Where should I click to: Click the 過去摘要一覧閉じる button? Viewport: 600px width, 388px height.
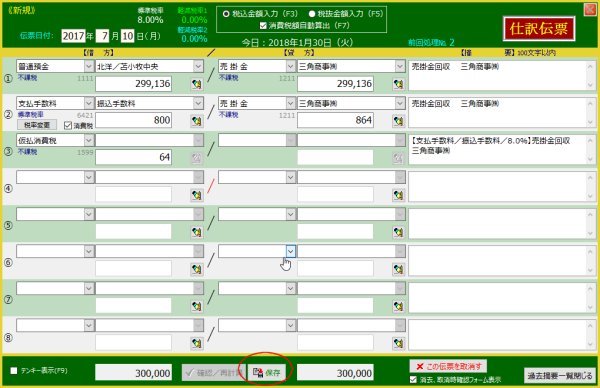point(559,376)
